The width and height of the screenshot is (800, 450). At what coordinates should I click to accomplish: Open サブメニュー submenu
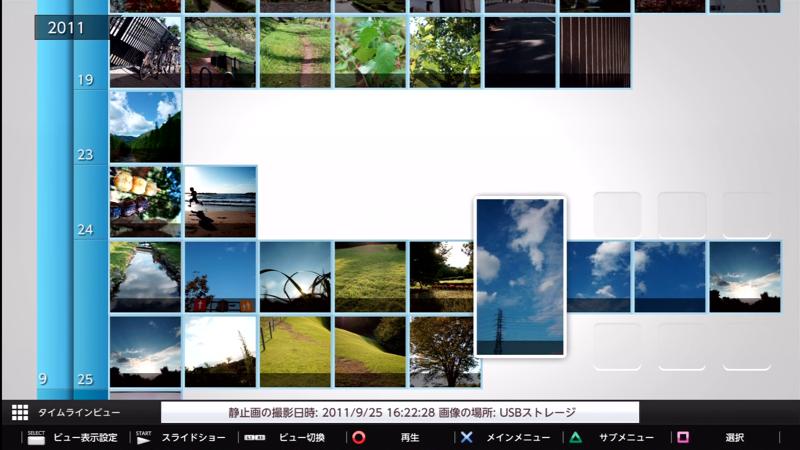tap(626, 438)
